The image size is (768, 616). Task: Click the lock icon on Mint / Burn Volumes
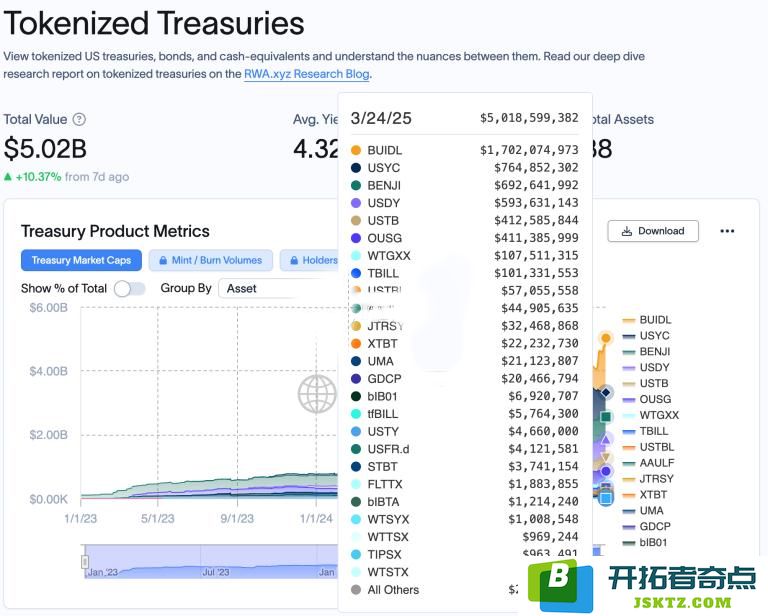[163, 261]
